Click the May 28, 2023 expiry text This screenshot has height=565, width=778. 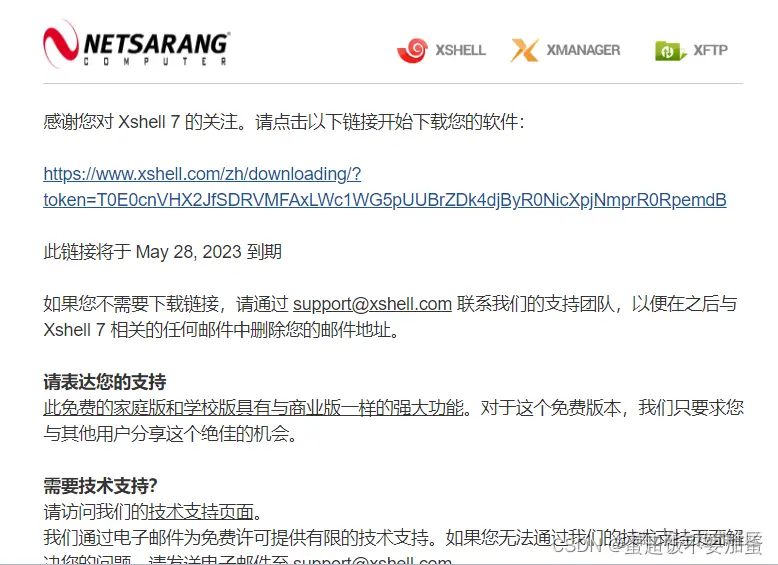tap(189, 251)
